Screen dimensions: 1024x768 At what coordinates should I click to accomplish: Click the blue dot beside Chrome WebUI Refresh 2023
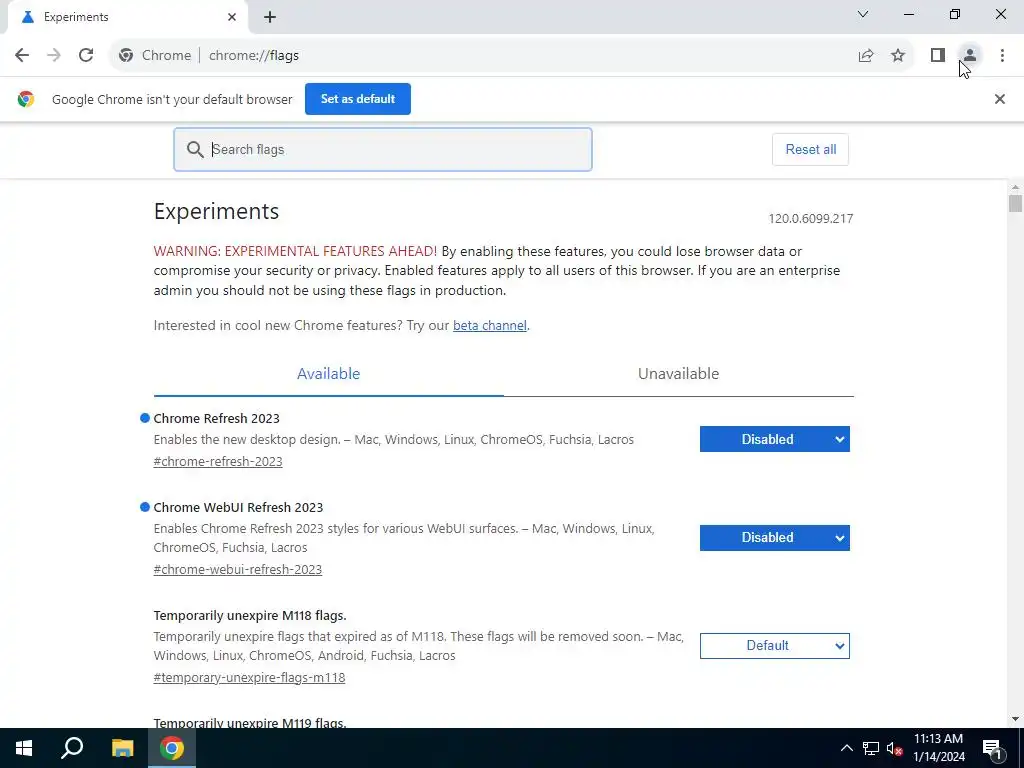[145, 507]
